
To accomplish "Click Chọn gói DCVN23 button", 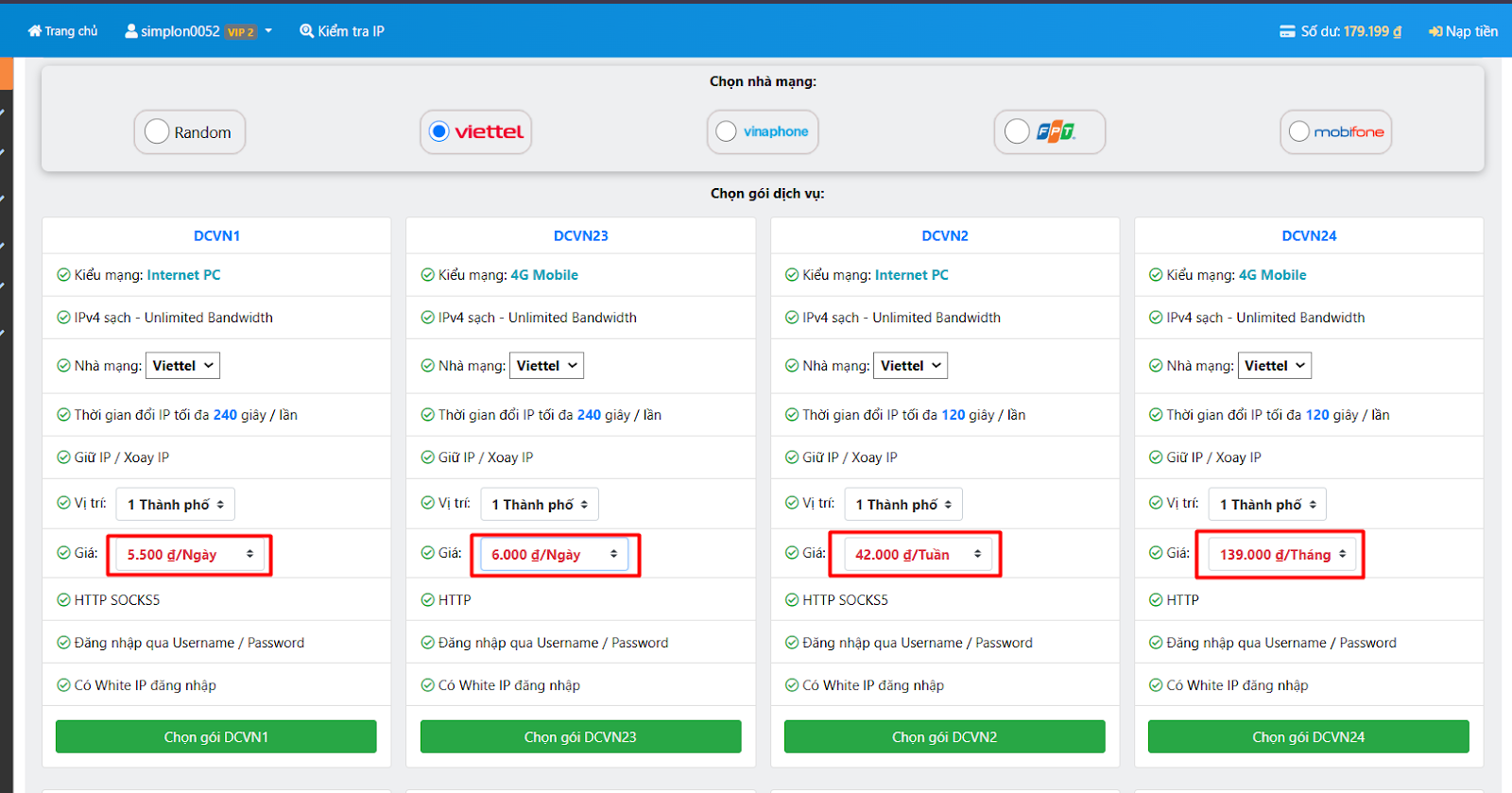I will (580, 737).
